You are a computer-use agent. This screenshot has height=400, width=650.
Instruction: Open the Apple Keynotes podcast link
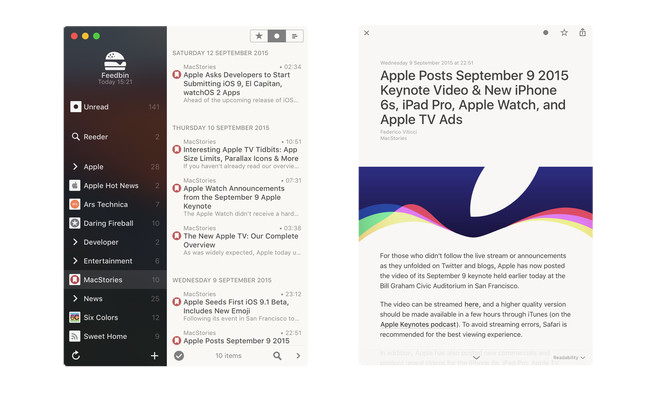(418, 325)
